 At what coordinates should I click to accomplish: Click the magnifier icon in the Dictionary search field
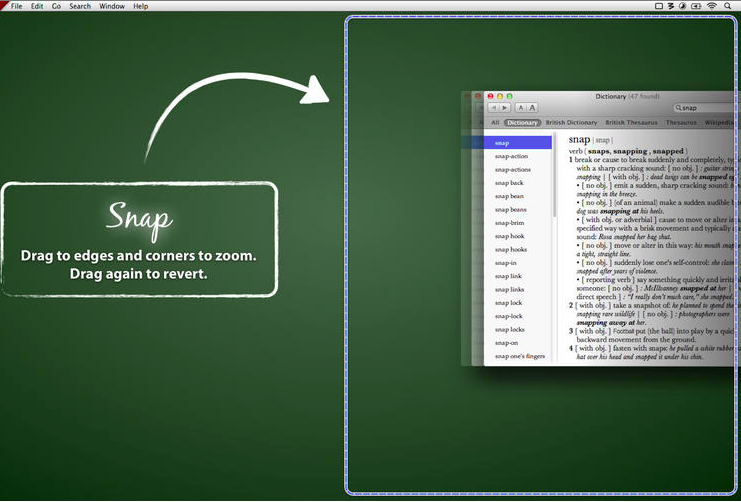coord(678,108)
